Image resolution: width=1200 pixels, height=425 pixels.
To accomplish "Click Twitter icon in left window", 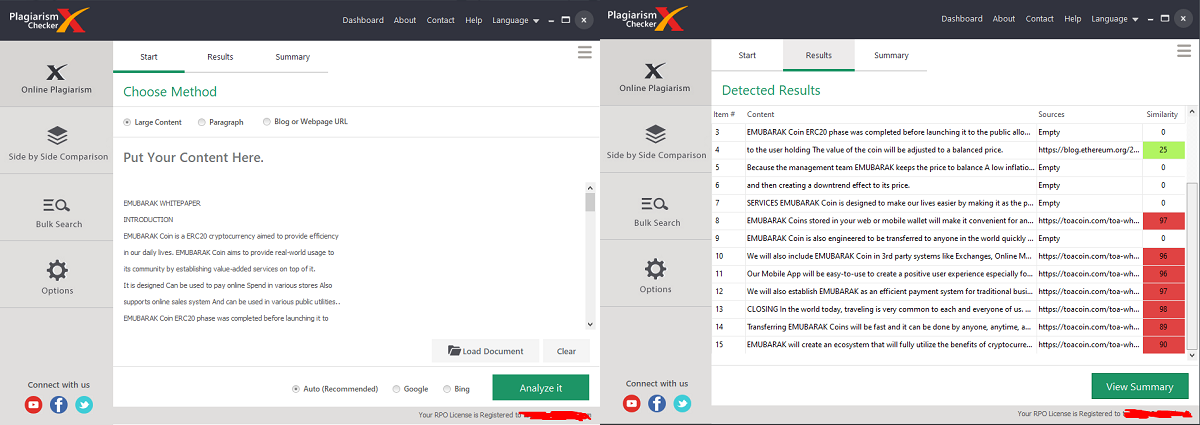I will pyautogui.click(x=84, y=405).
